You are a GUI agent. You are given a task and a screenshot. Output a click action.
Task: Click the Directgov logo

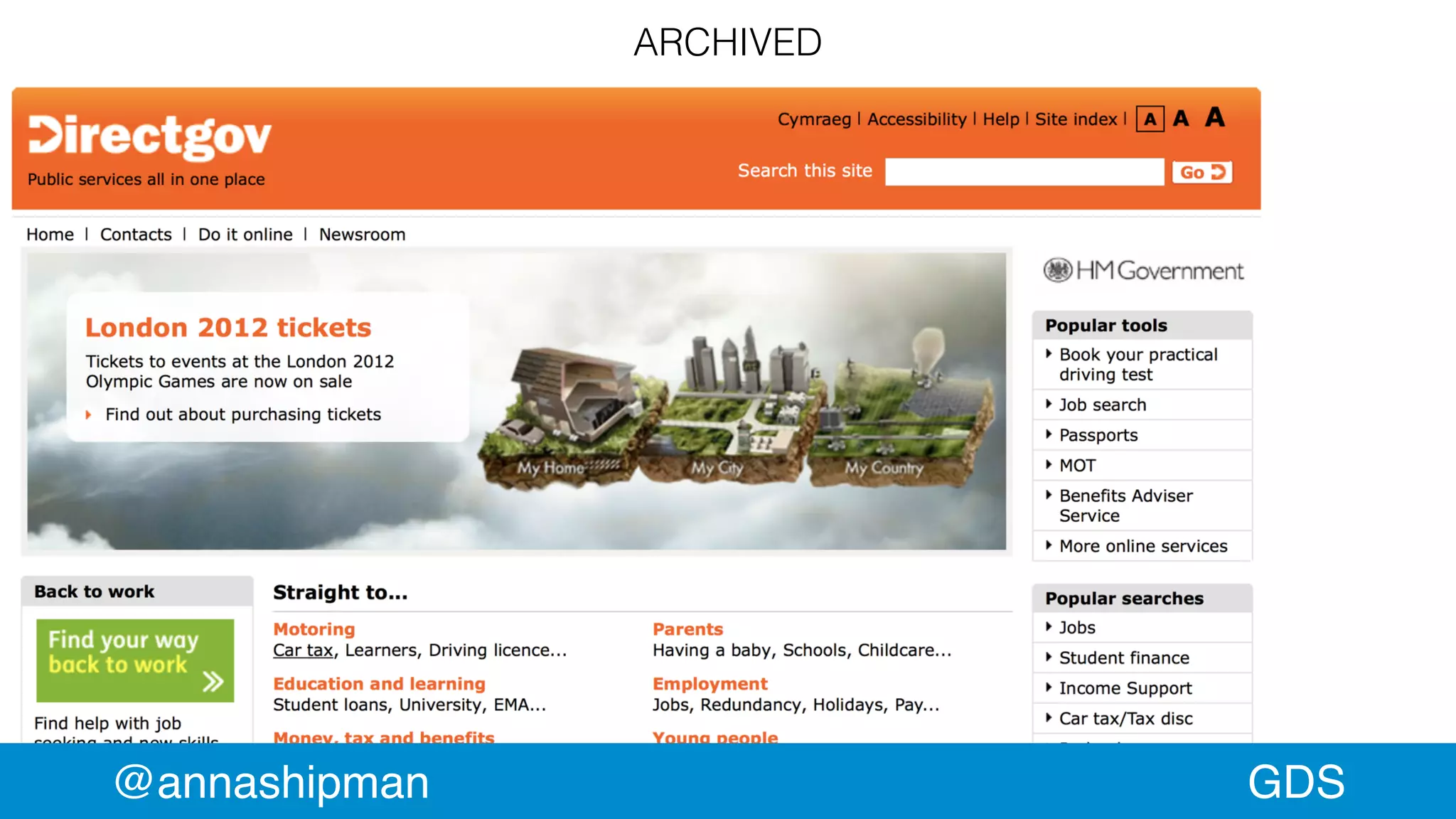(149, 135)
